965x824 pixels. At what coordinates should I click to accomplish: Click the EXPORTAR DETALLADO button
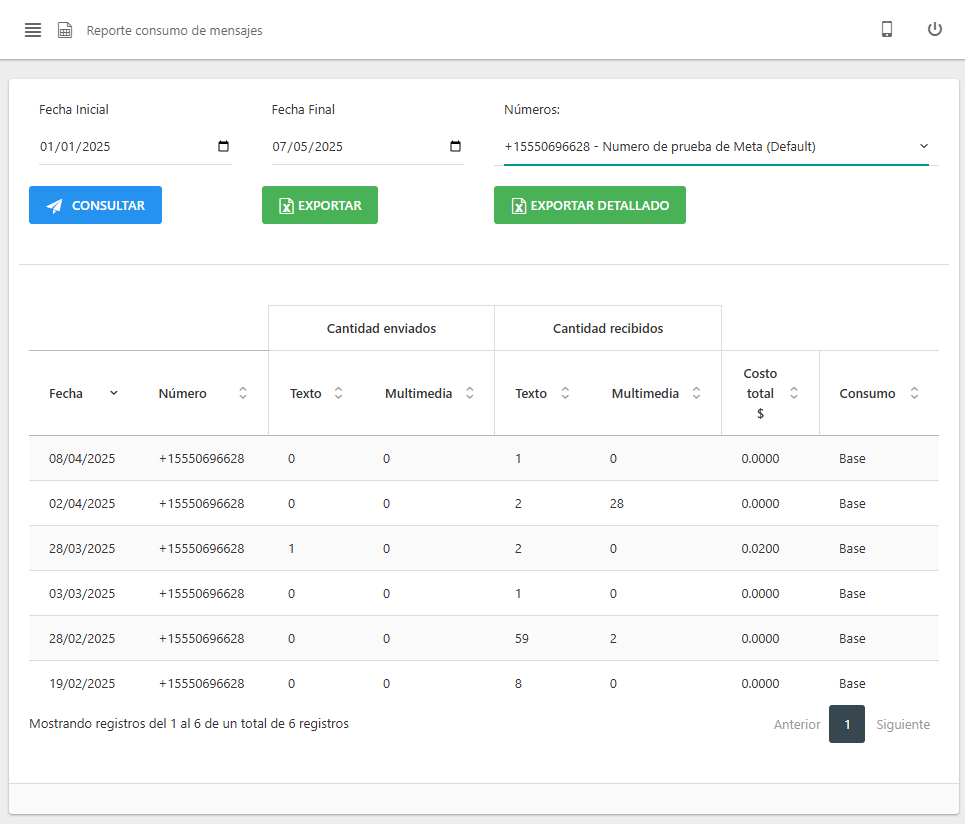point(590,205)
